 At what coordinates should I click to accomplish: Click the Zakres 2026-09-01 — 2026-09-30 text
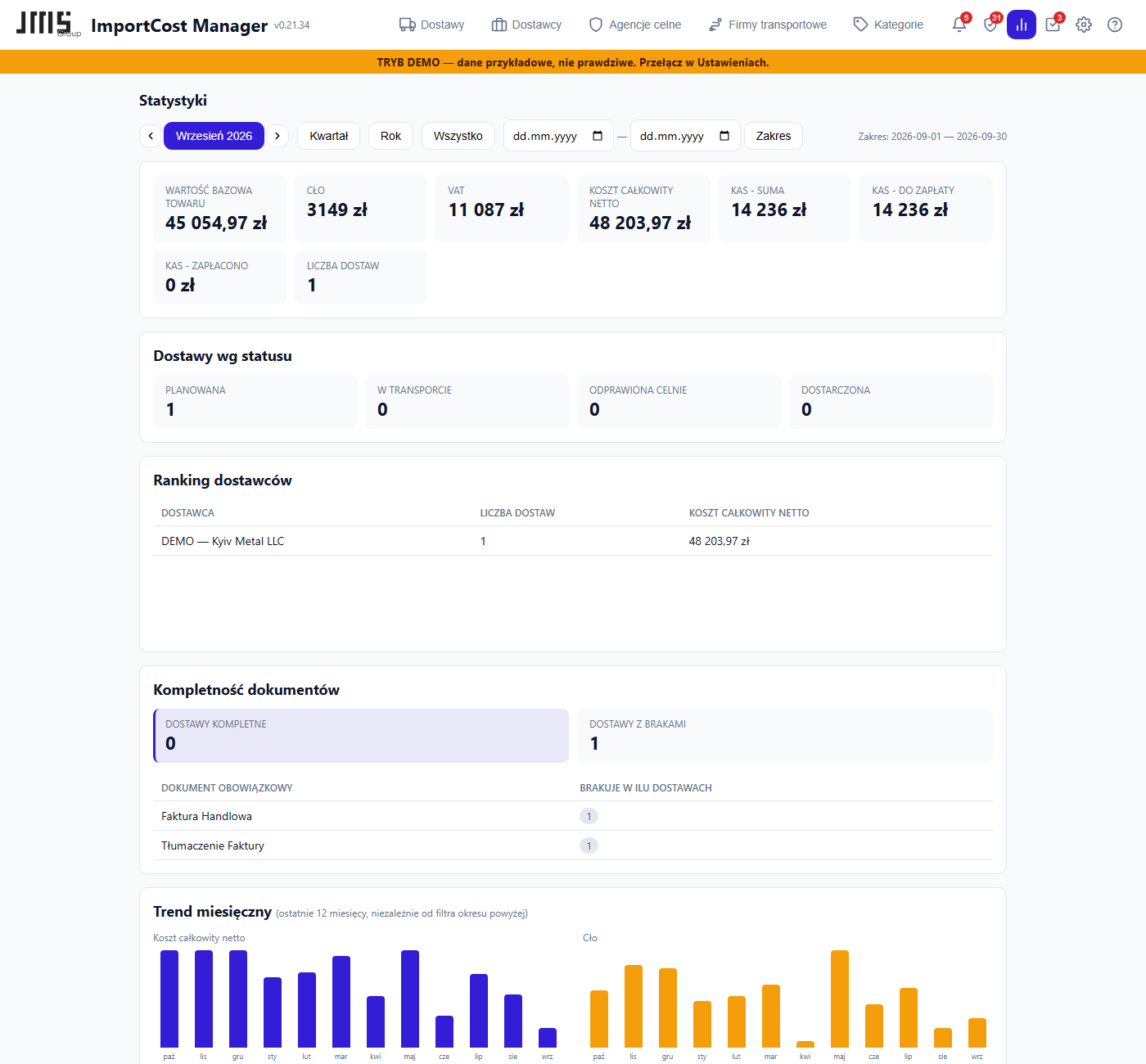point(932,137)
